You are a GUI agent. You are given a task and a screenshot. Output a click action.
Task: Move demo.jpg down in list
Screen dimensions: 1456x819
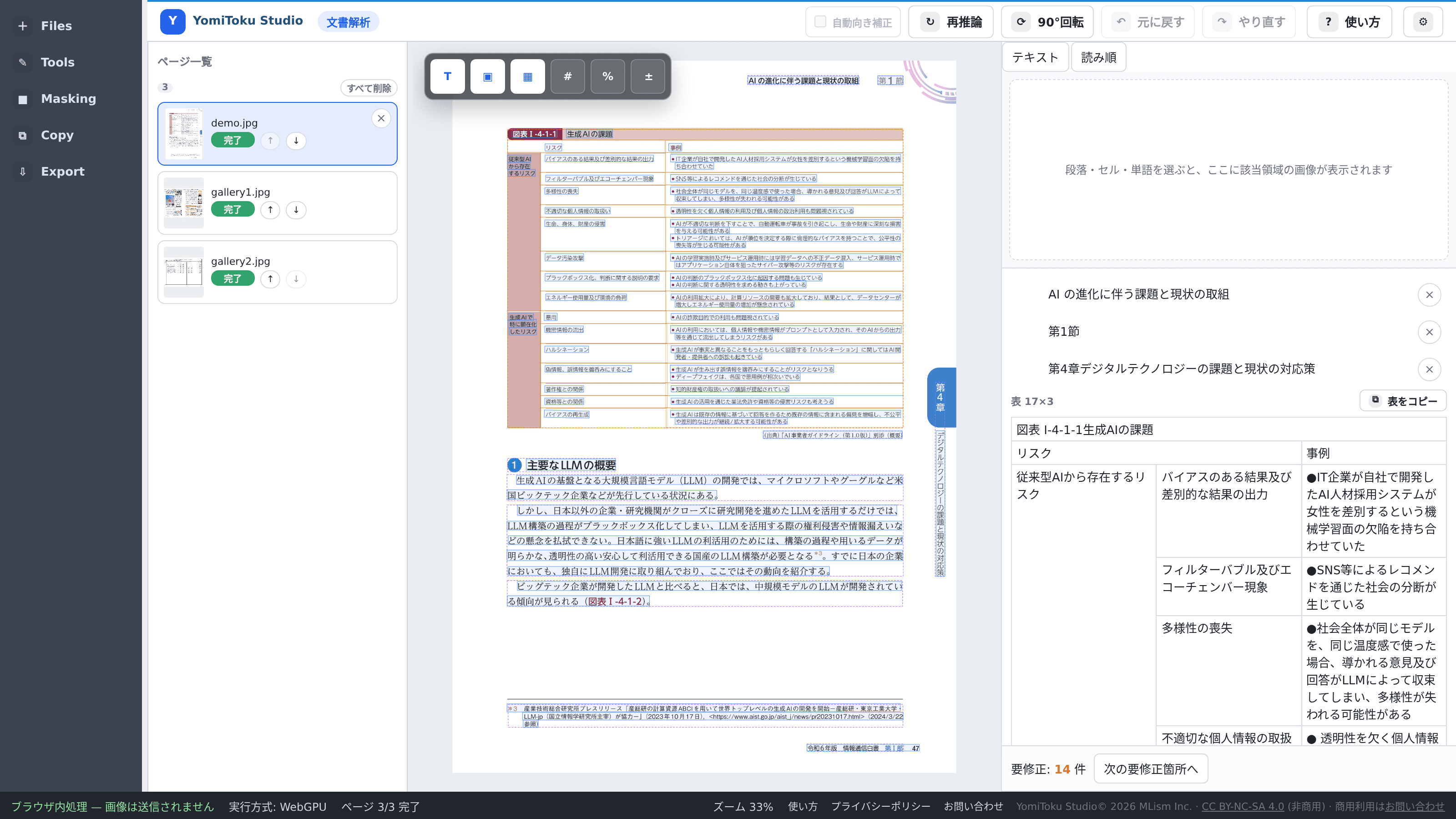tap(296, 141)
